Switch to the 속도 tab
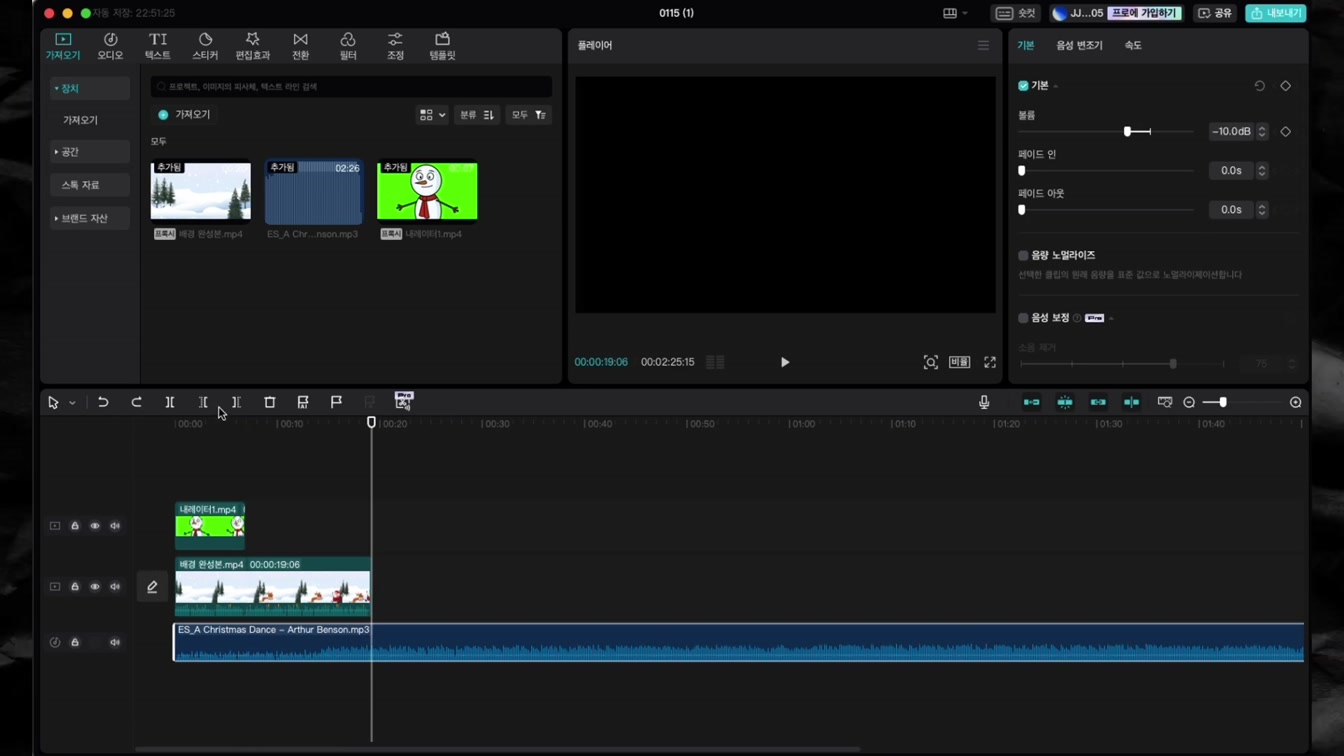 tap(1133, 45)
